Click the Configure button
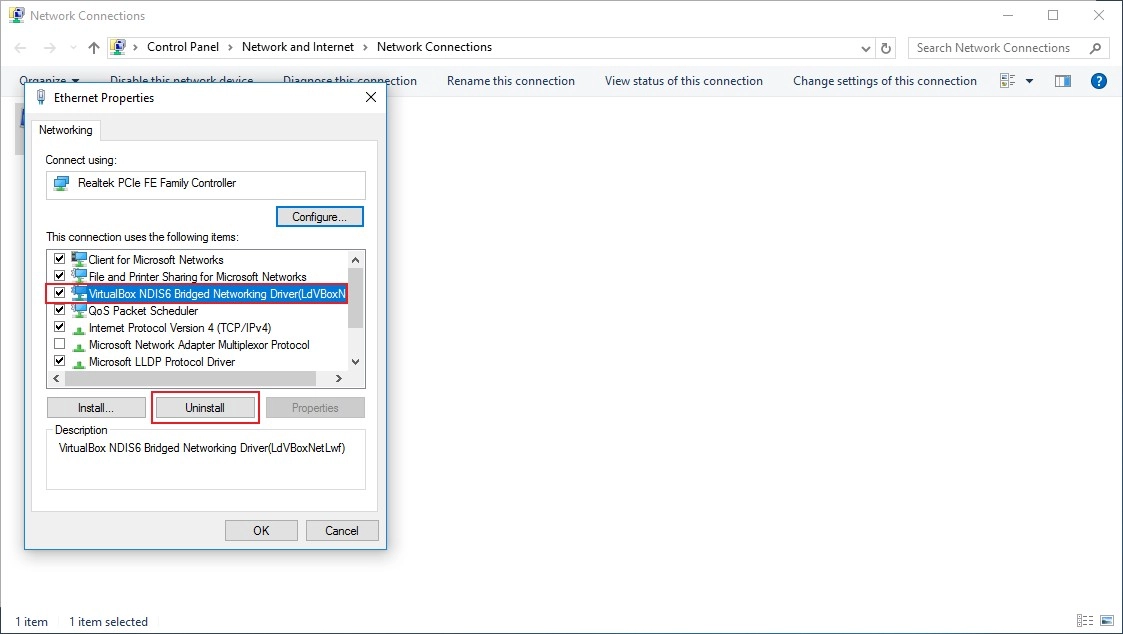The height and width of the screenshot is (634, 1123). (319, 217)
